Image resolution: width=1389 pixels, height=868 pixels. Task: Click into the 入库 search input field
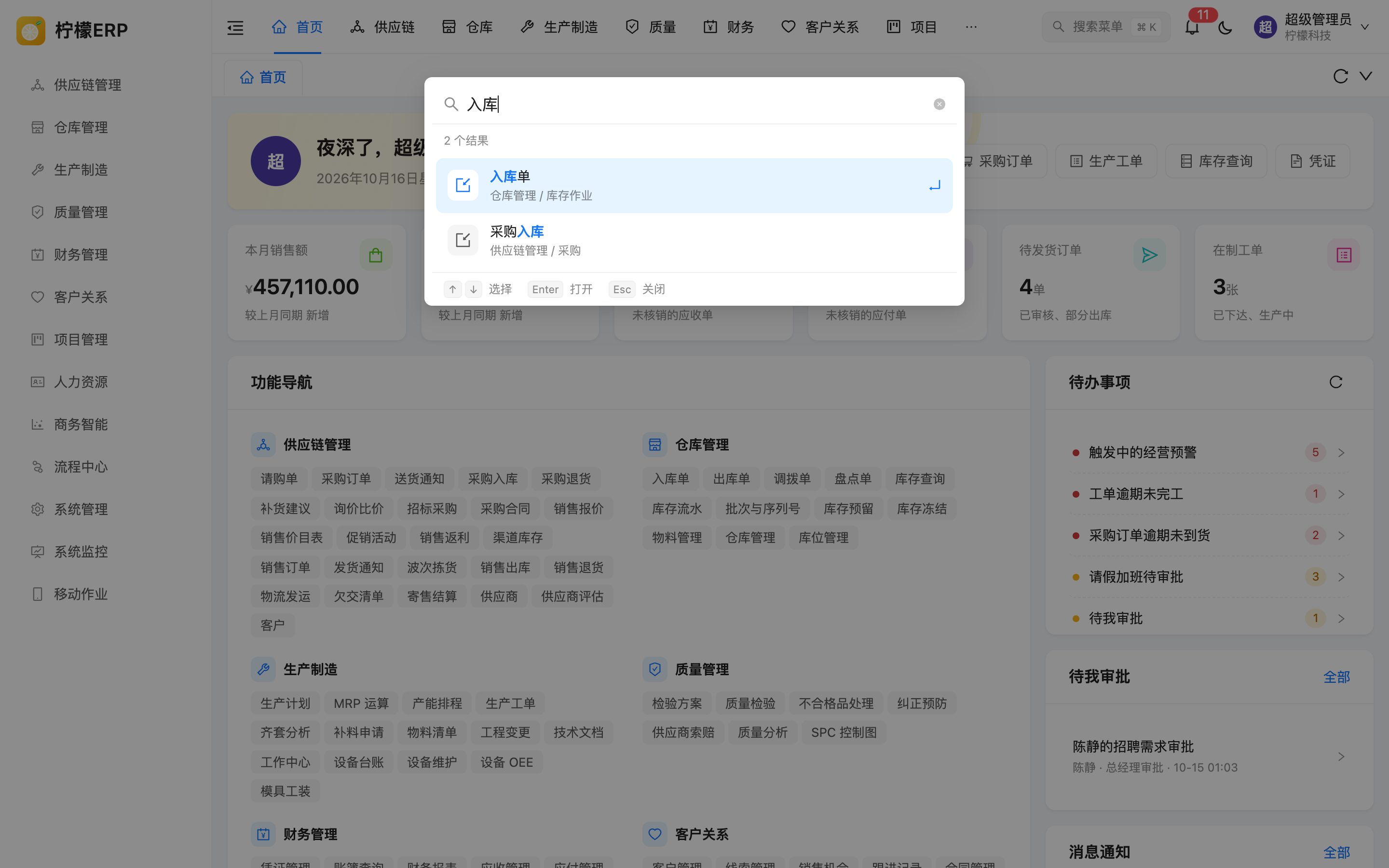pos(694,104)
